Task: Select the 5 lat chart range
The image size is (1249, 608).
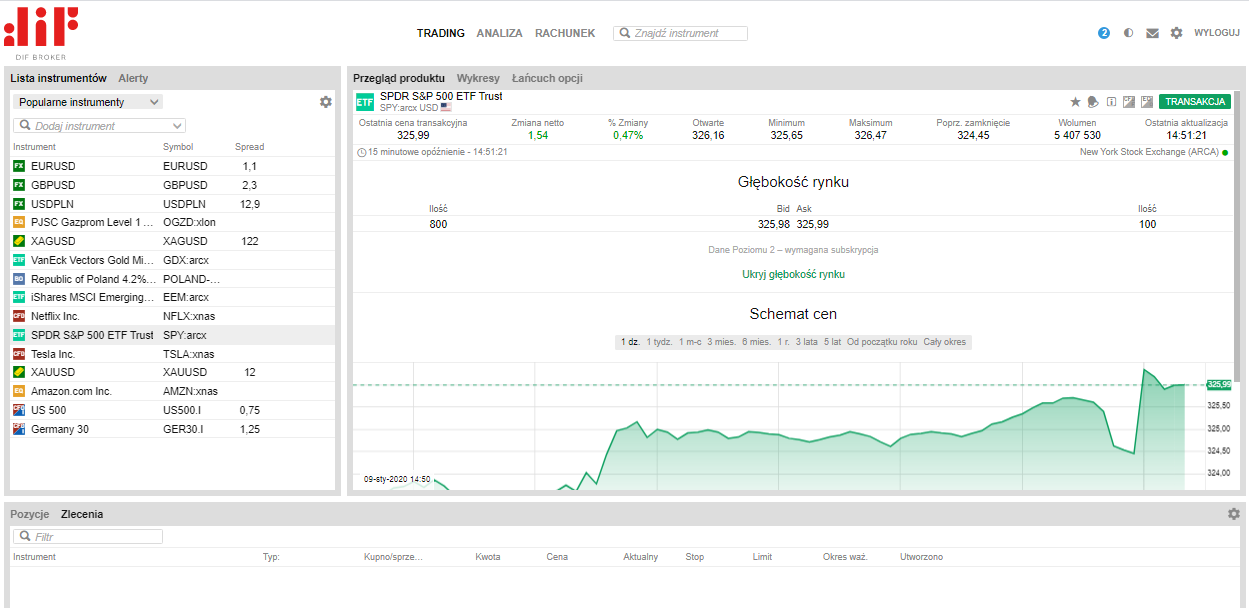Action: tap(832, 342)
